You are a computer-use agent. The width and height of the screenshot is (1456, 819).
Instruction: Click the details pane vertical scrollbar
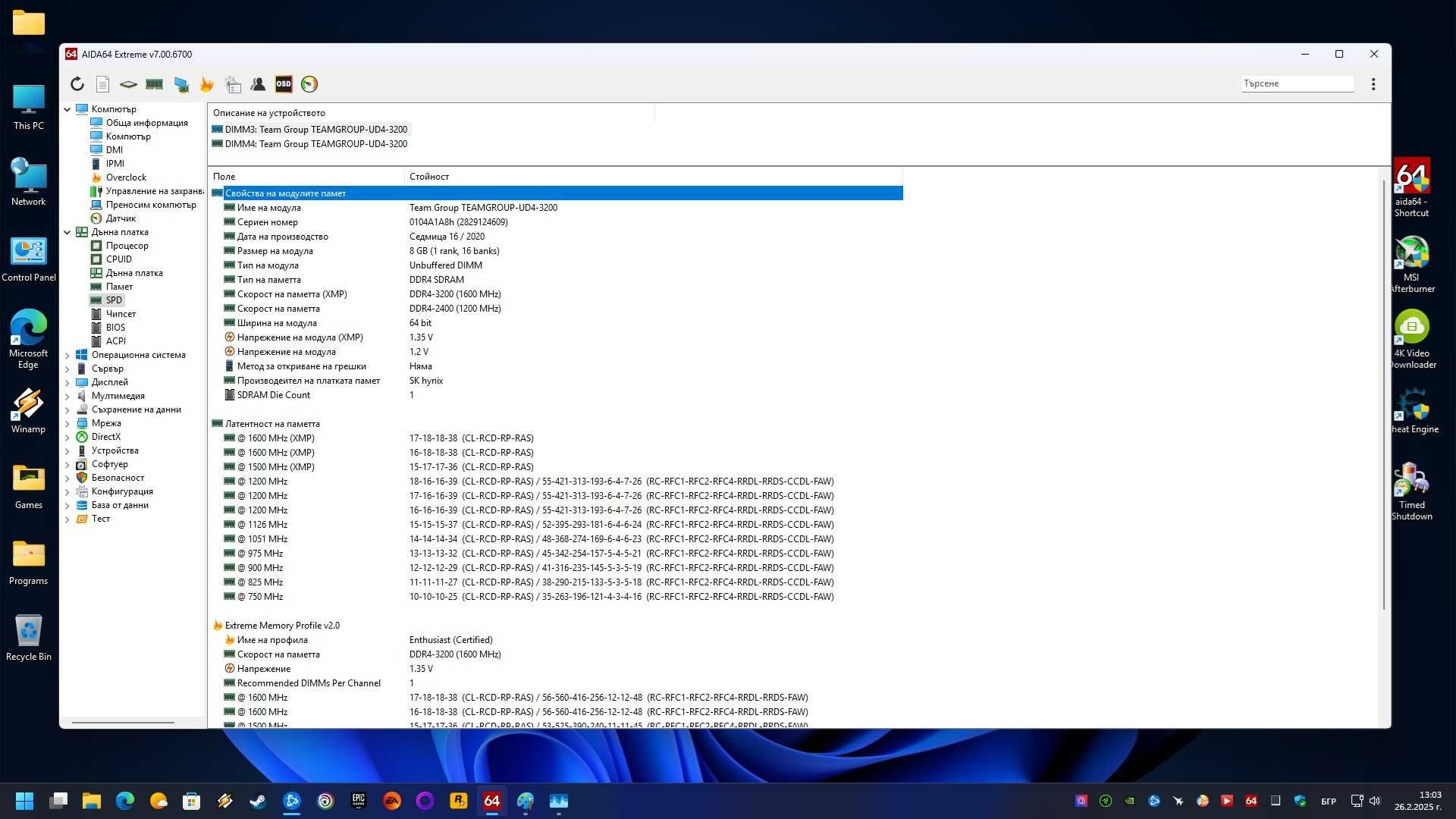pyautogui.click(x=1384, y=394)
